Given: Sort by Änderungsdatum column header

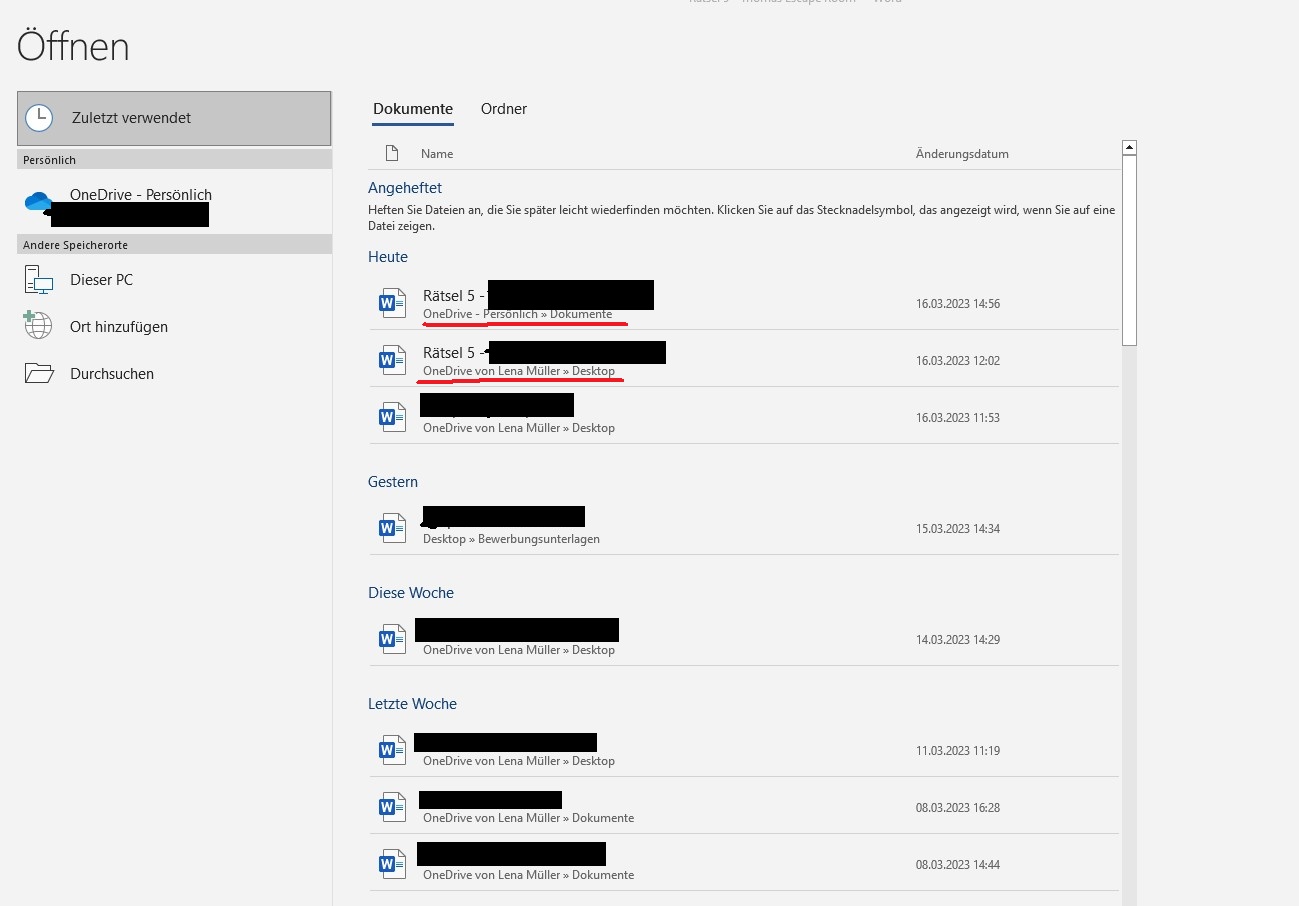Looking at the screenshot, I should (961, 154).
